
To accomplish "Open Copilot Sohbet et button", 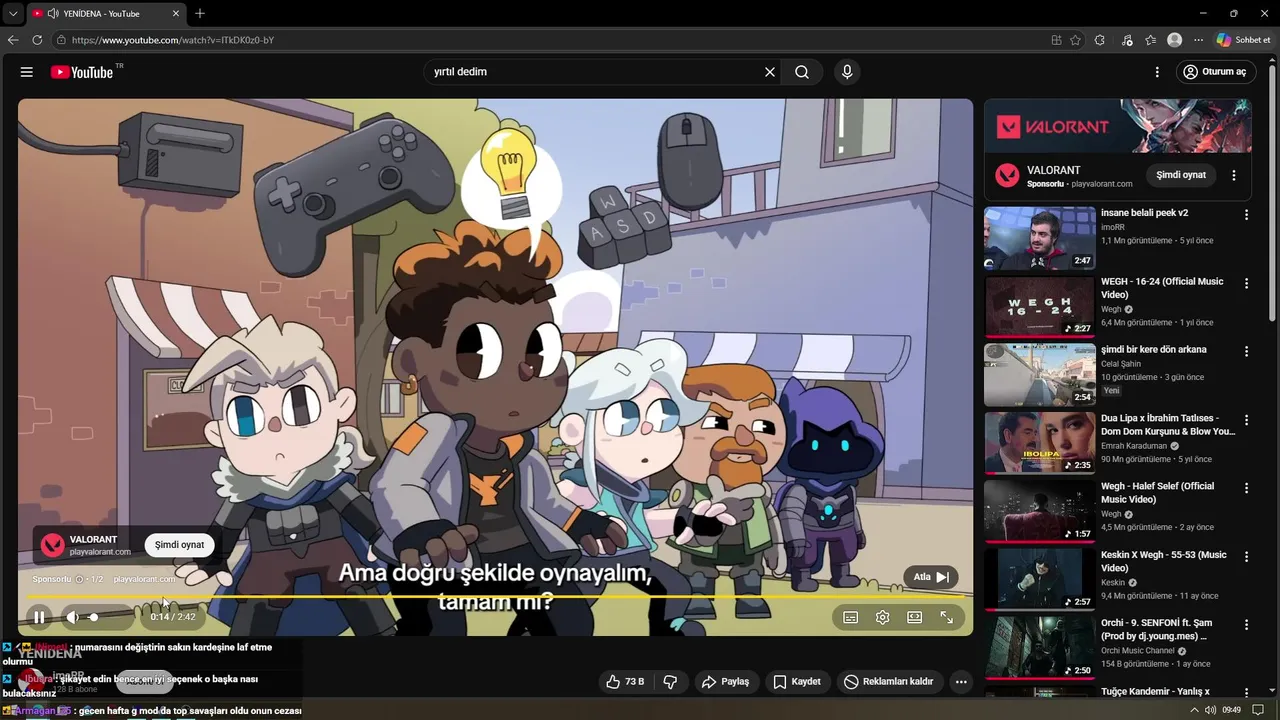I will tap(1245, 40).
